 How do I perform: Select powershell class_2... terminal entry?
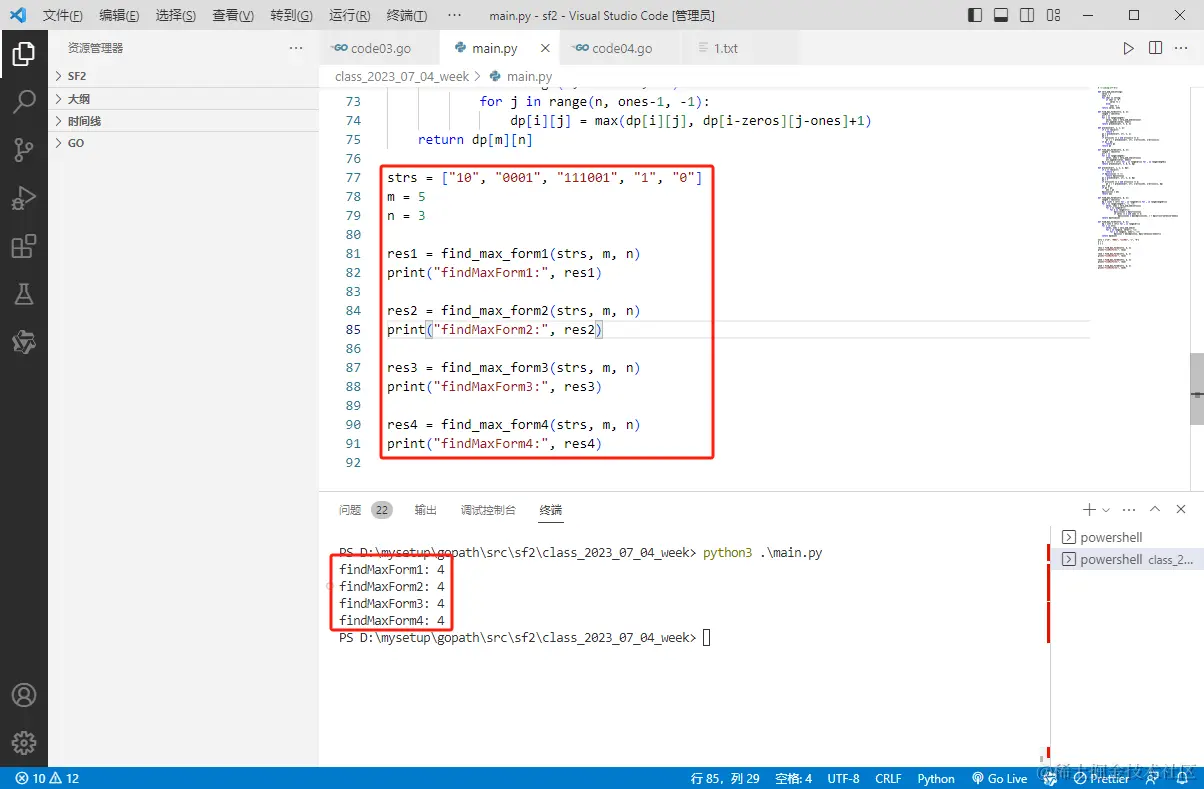click(1127, 559)
